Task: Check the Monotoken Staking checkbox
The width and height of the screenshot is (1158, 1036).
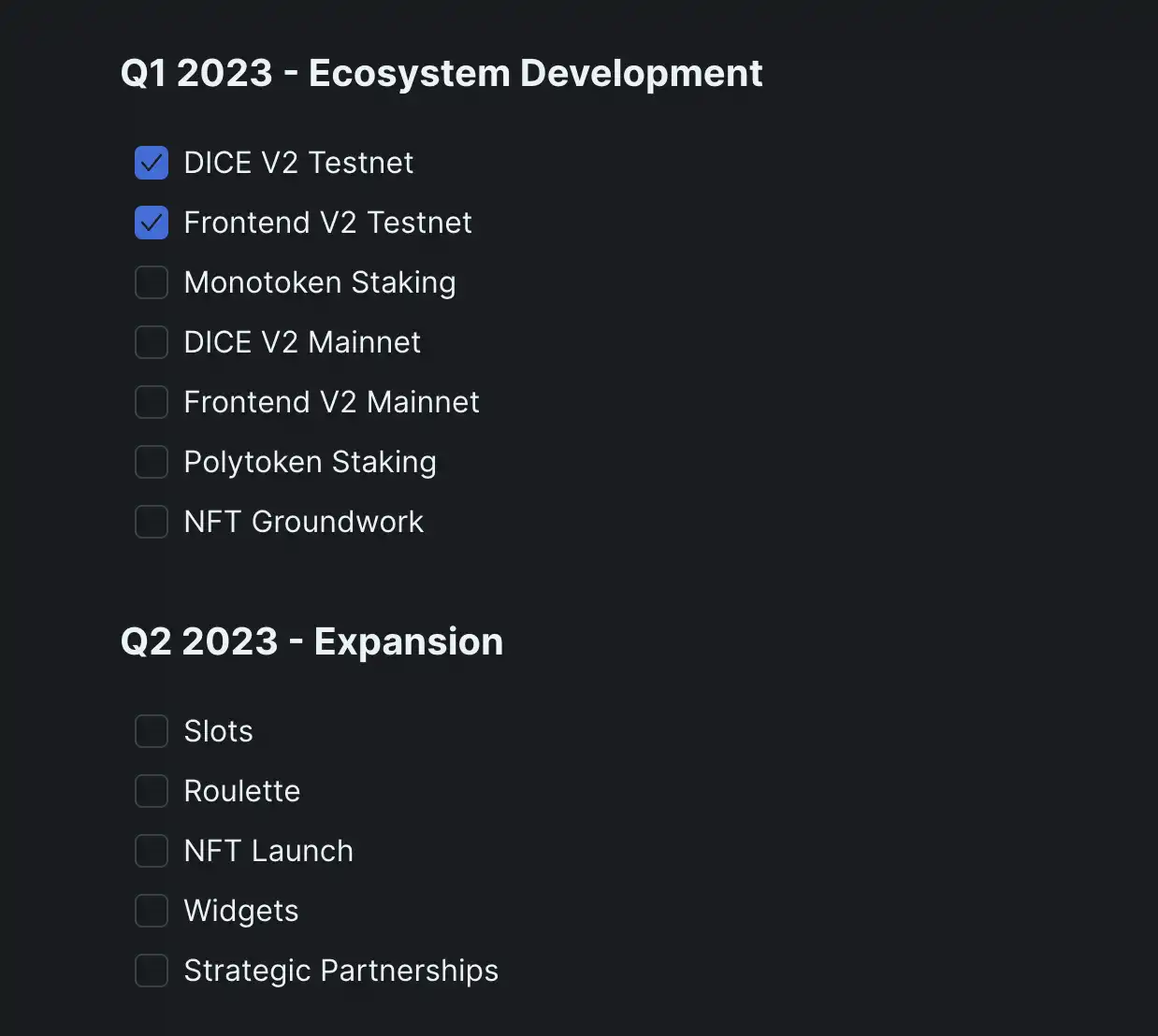Action: [152, 282]
